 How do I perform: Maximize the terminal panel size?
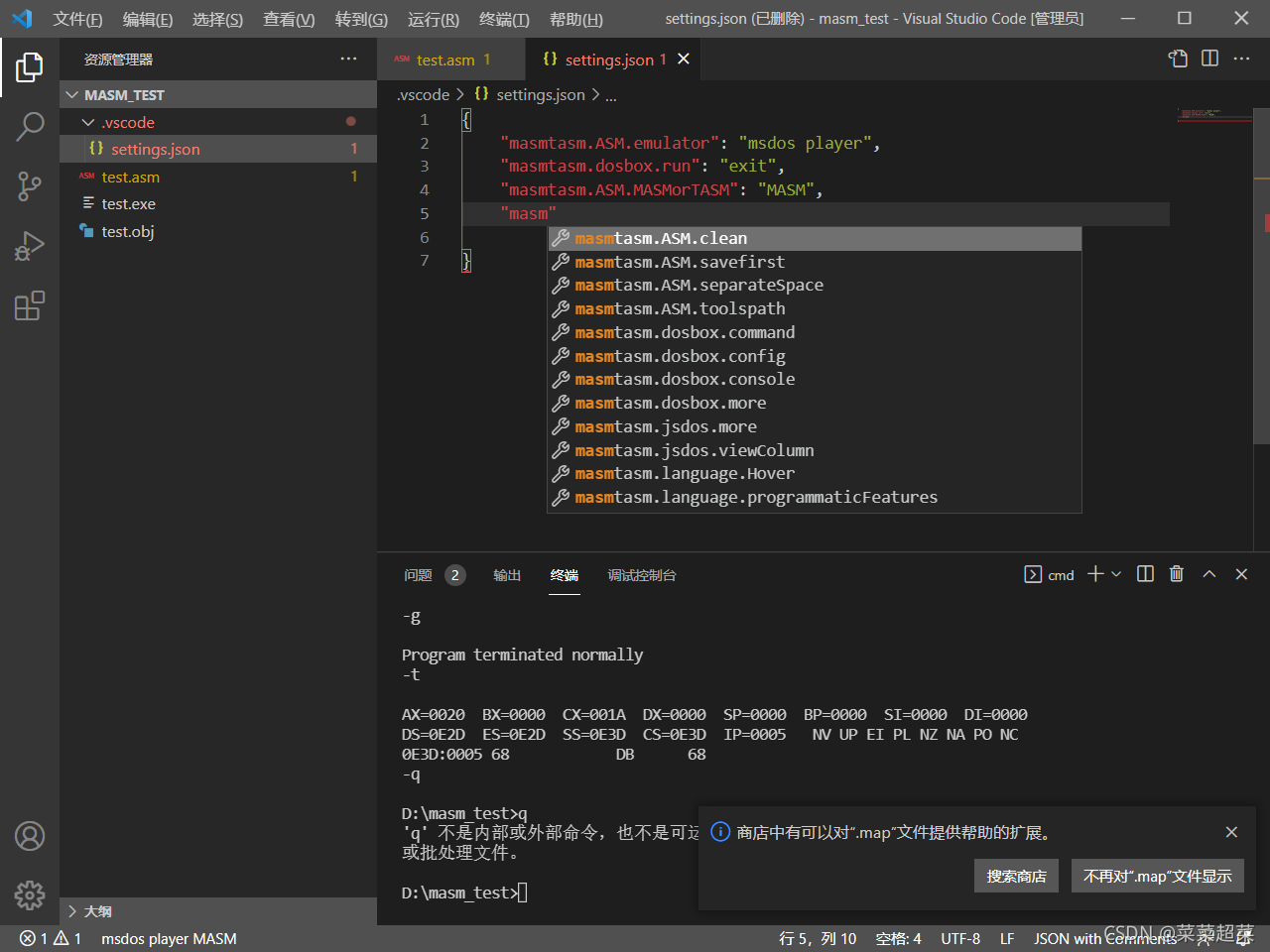point(1209,574)
